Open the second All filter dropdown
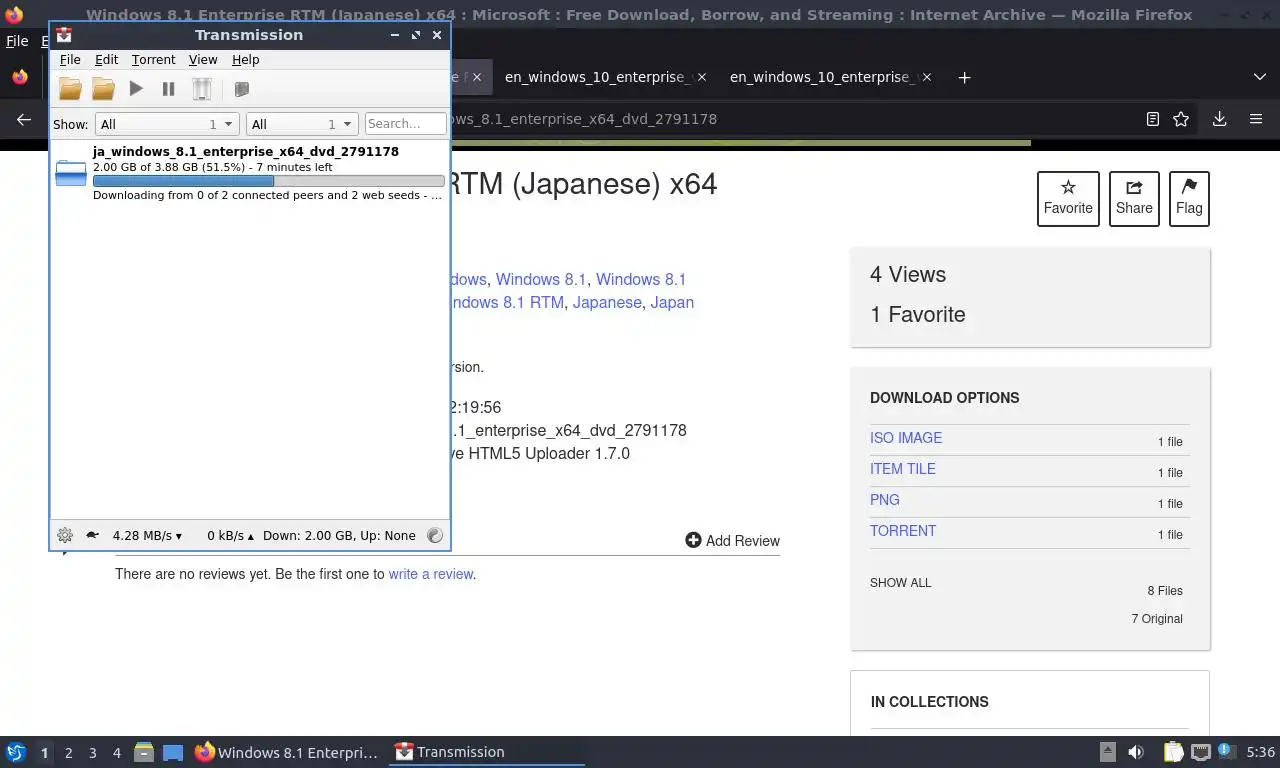Screen dimensions: 1280x768 (302, 124)
